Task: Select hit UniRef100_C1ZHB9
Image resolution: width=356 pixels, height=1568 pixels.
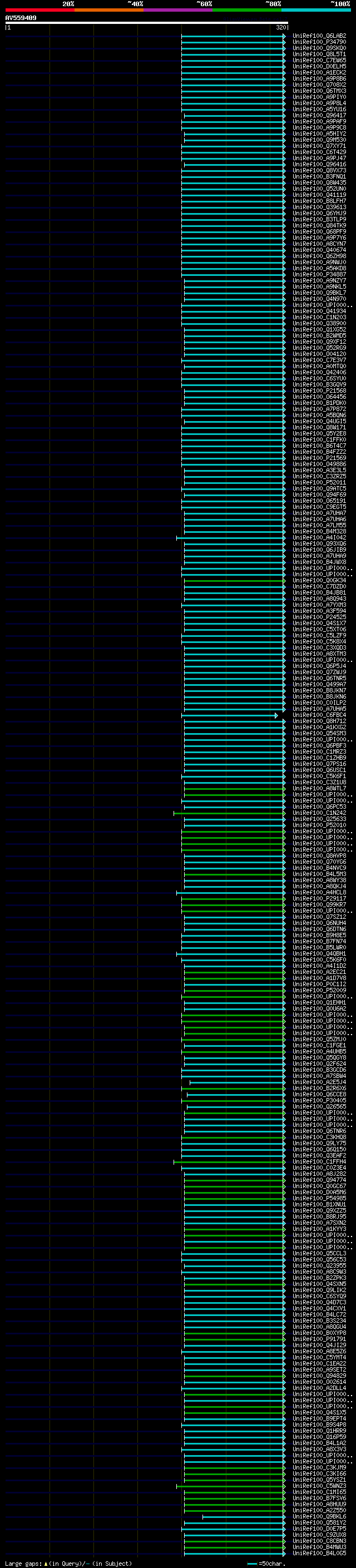Action: 319,758
